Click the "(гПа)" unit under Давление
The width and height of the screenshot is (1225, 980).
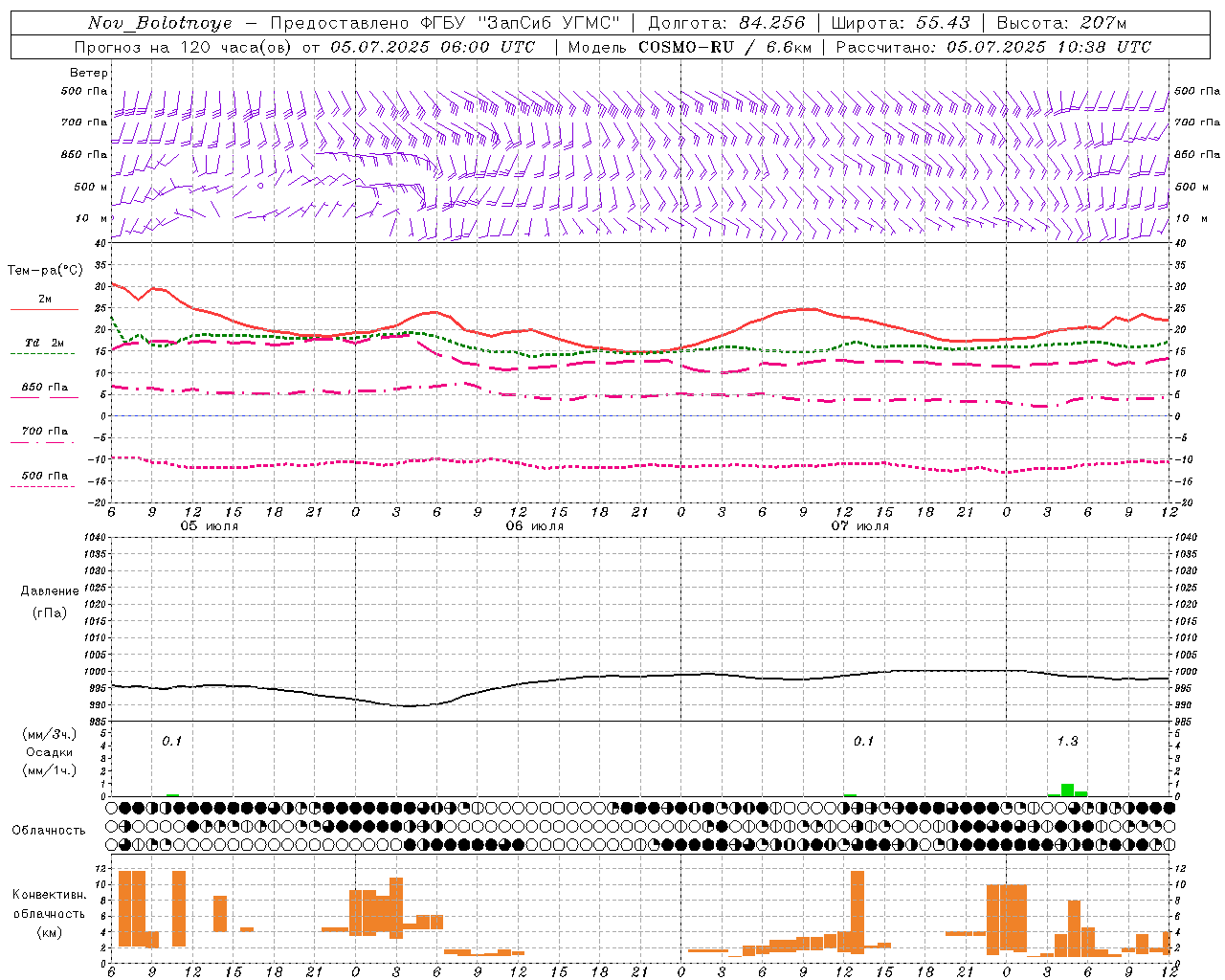50,612
